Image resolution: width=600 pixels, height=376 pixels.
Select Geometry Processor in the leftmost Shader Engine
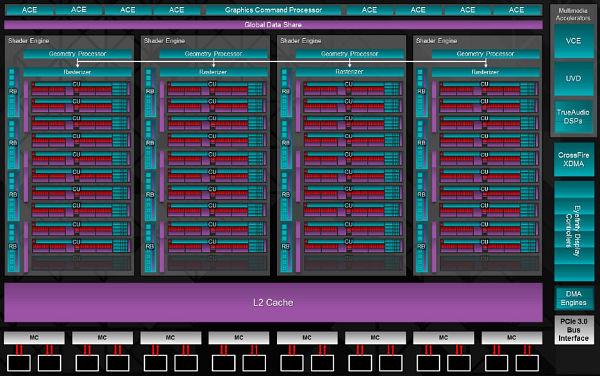tap(78, 54)
